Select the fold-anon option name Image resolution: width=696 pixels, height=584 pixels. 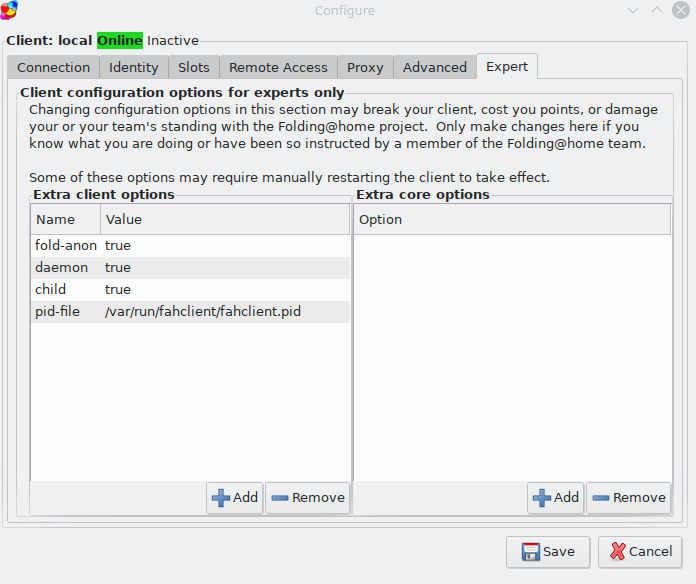click(66, 245)
